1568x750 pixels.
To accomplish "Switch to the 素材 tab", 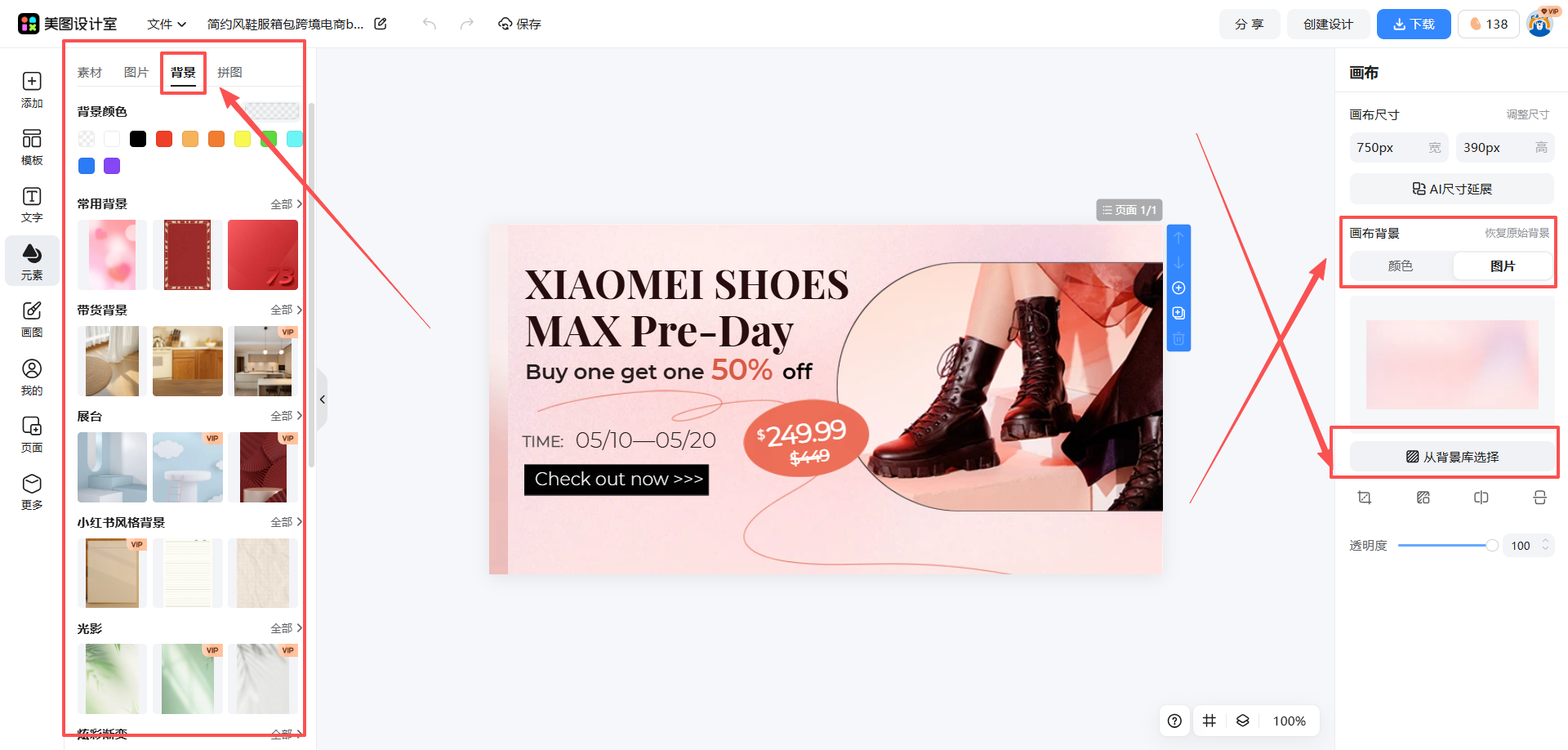I will pos(90,73).
